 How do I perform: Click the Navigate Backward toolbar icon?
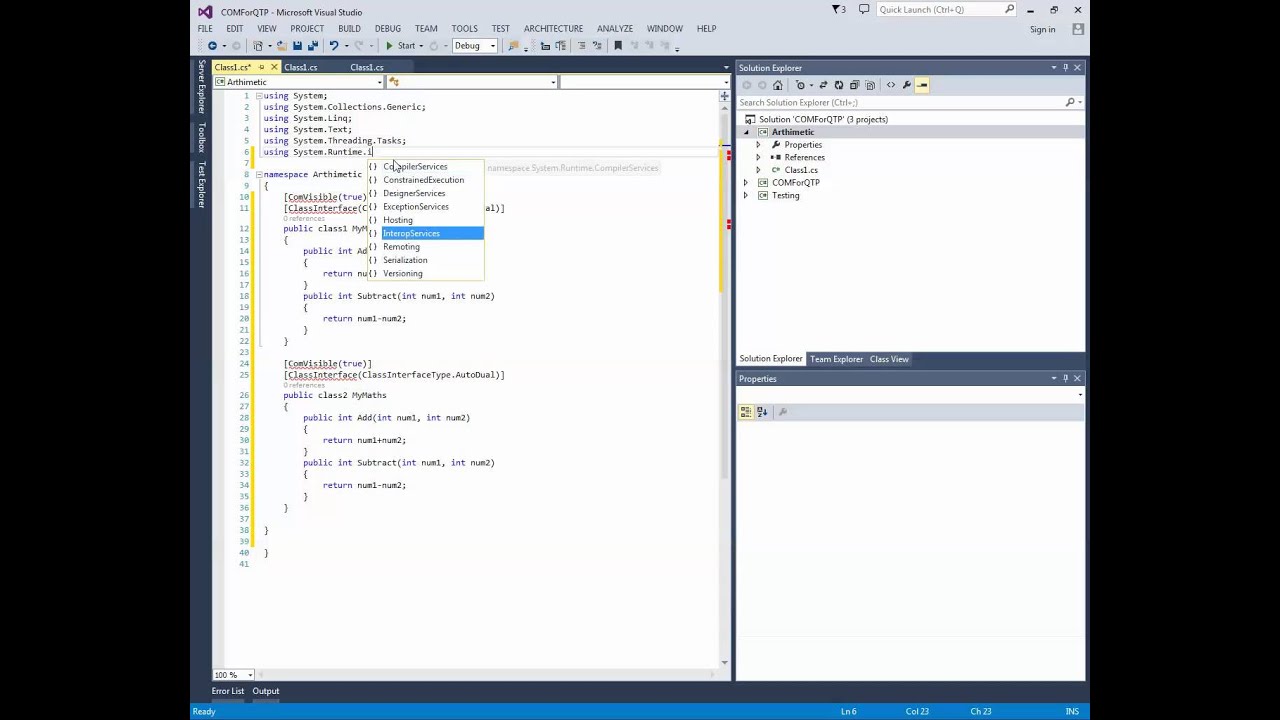coord(212,45)
